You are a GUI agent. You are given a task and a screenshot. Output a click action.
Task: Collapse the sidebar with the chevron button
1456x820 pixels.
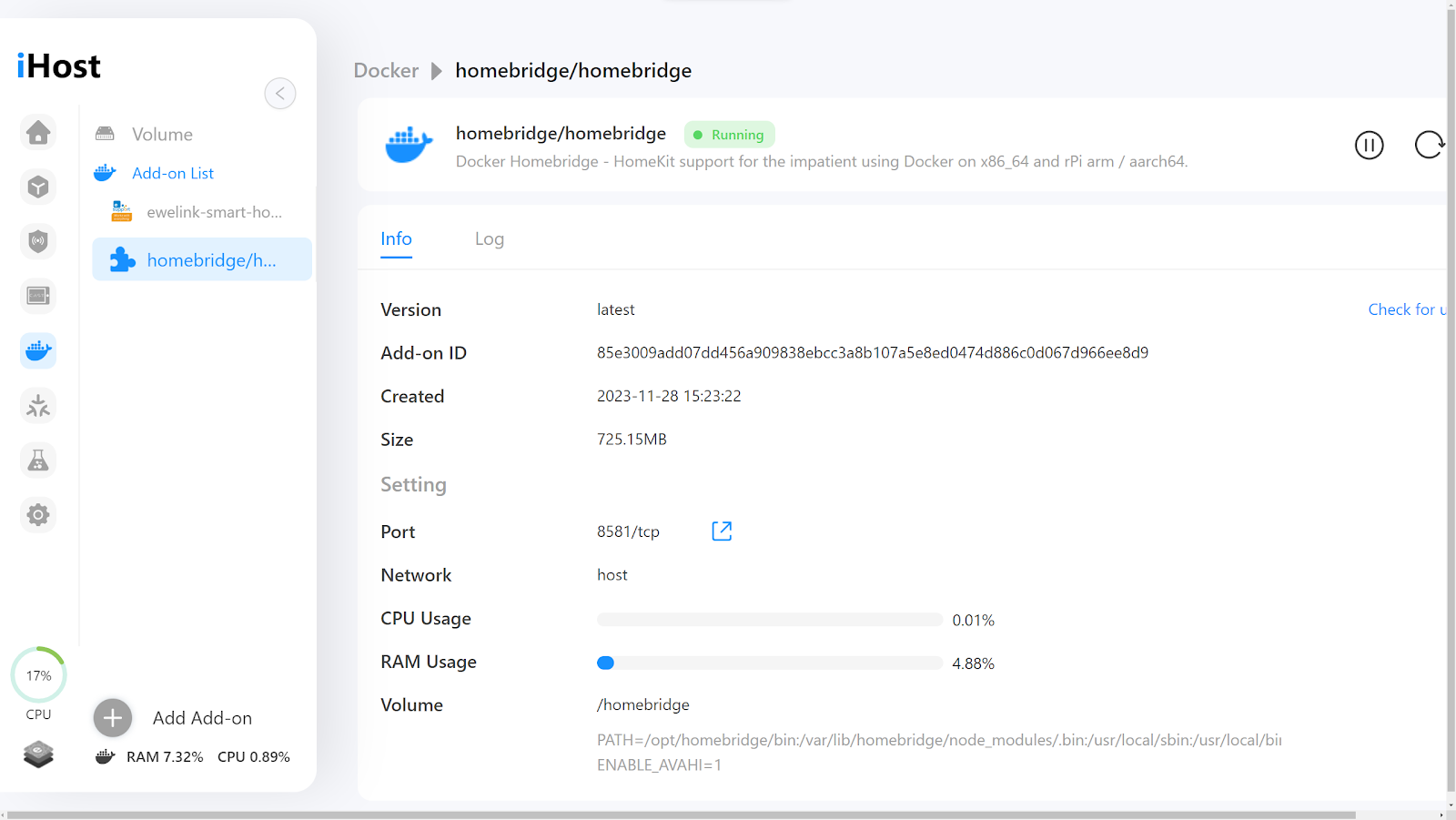tap(280, 93)
